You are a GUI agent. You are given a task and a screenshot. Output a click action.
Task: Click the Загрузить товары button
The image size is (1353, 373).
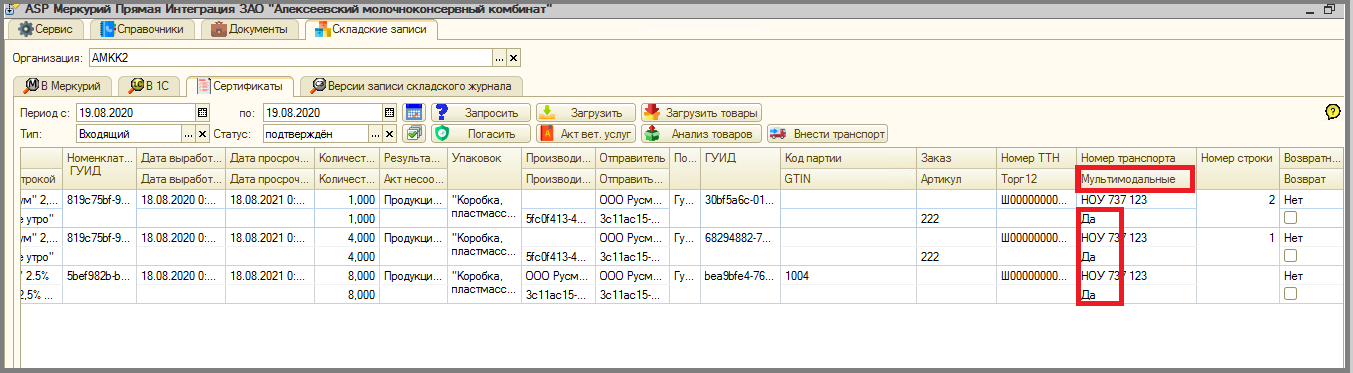pos(702,112)
